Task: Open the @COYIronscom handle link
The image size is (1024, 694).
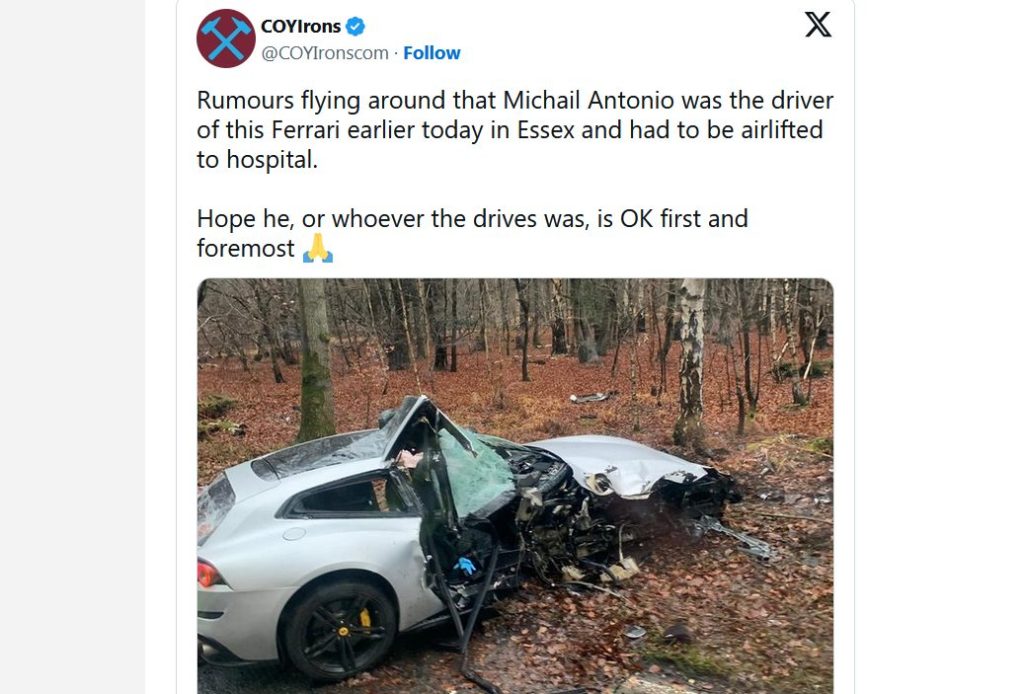Action: (x=325, y=53)
